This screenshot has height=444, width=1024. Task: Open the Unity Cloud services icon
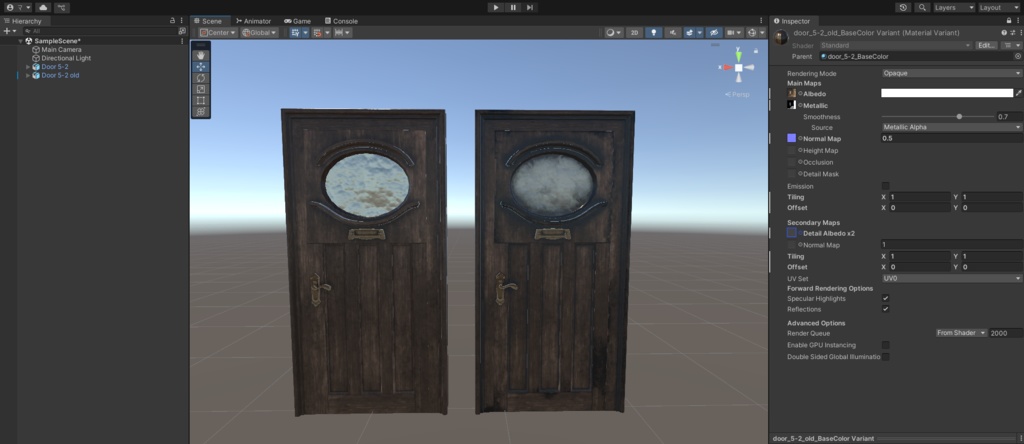tap(42, 7)
